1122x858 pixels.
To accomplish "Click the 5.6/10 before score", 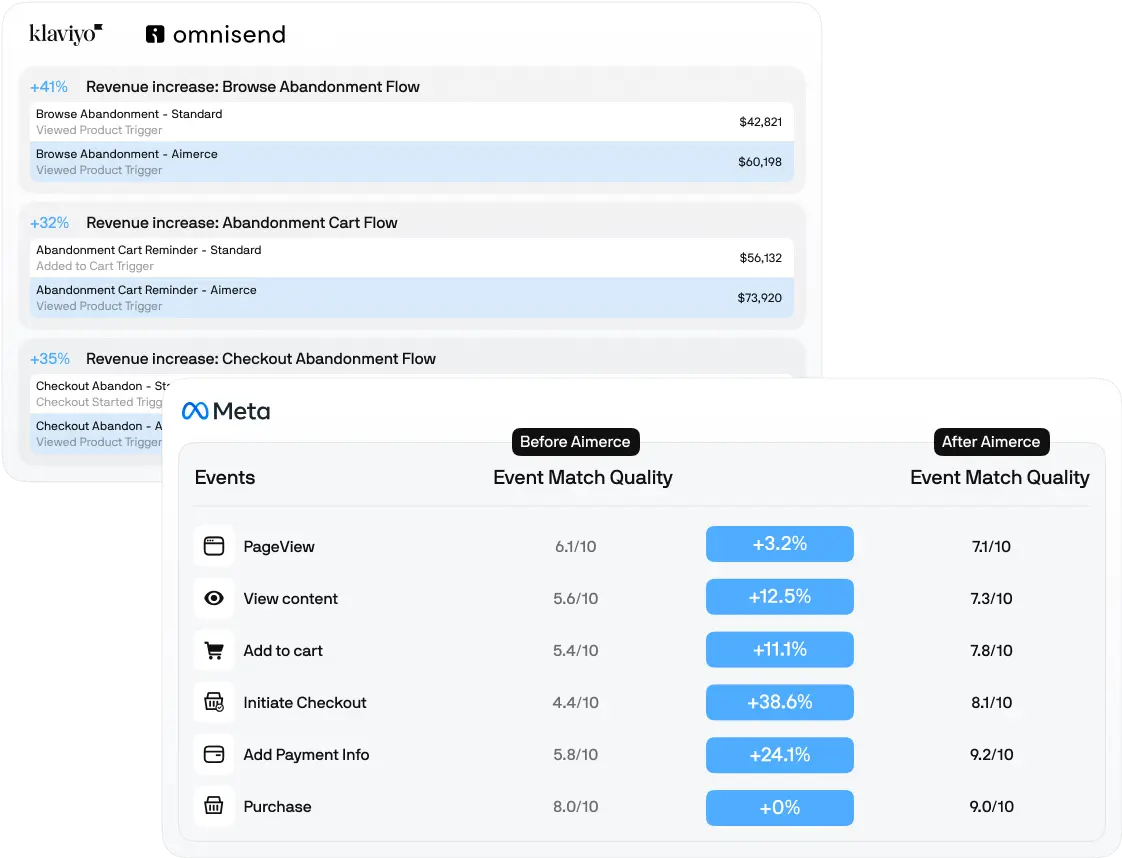I will [x=575, y=598].
